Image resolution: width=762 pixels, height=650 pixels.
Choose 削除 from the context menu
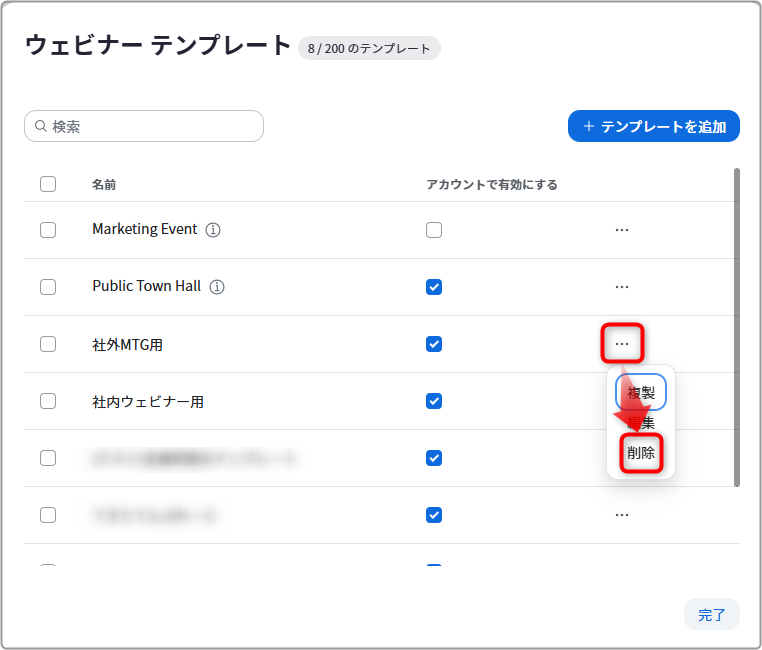[641, 453]
